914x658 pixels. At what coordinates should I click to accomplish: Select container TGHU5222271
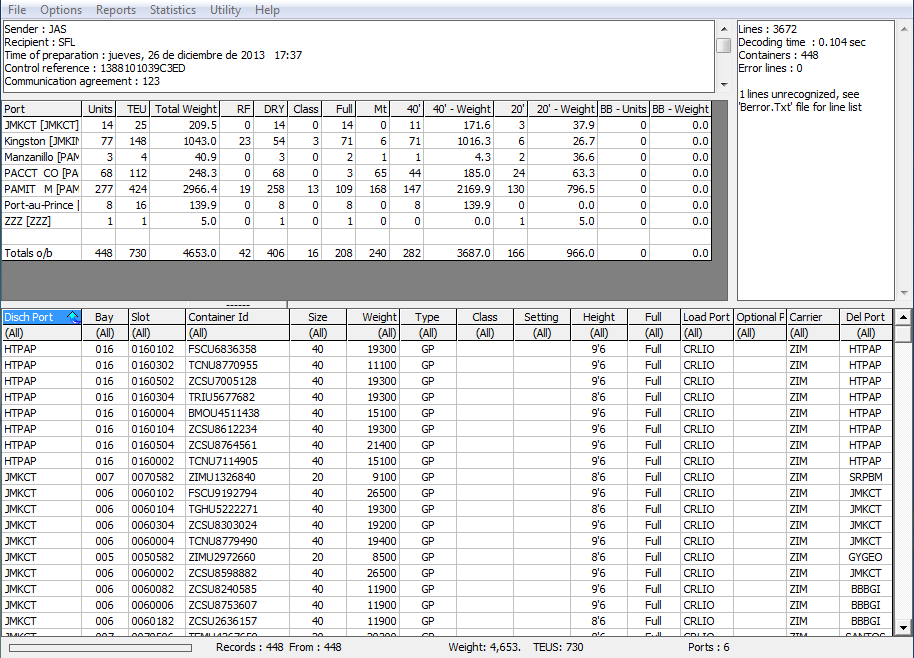(223, 509)
